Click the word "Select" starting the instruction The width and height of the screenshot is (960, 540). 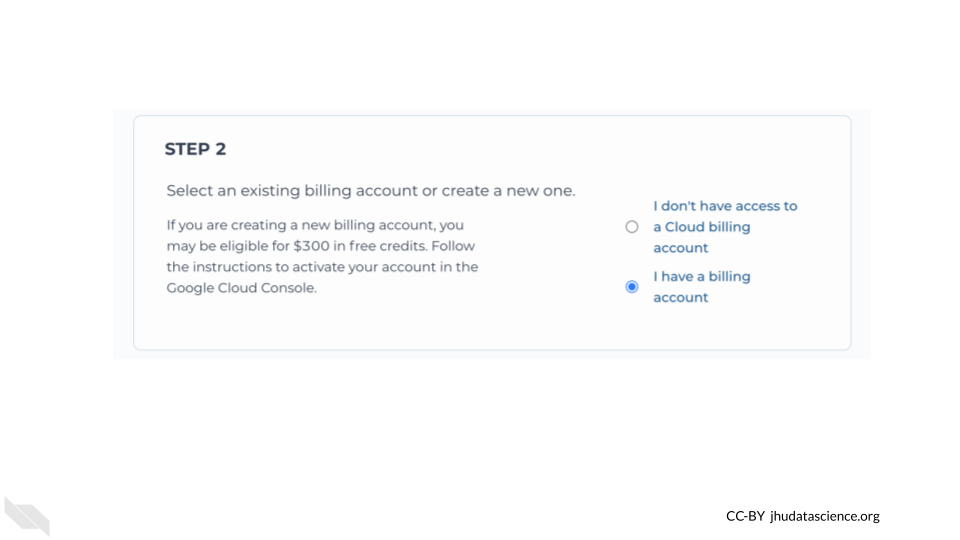(x=190, y=190)
